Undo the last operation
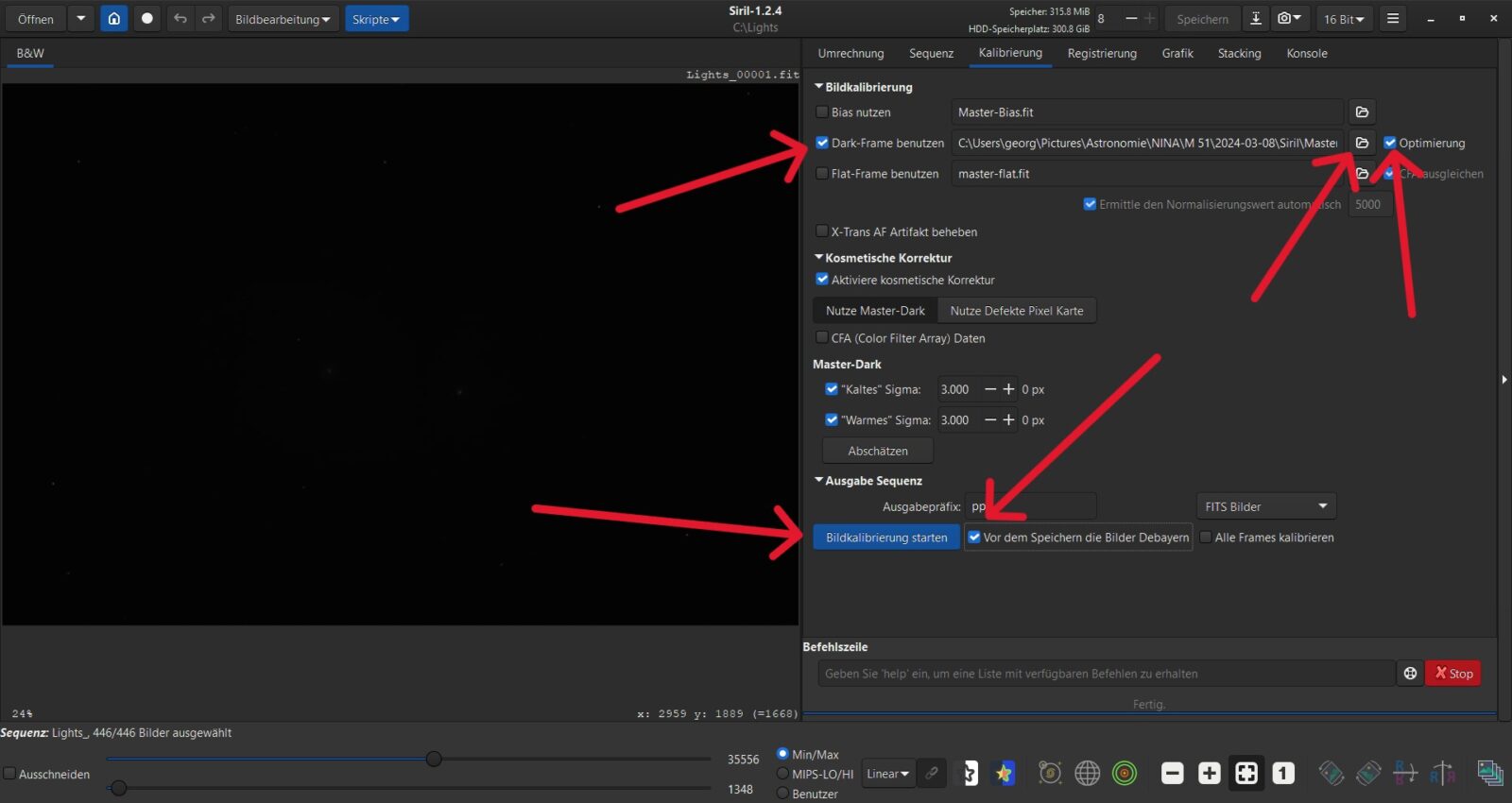 coord(180,19)
